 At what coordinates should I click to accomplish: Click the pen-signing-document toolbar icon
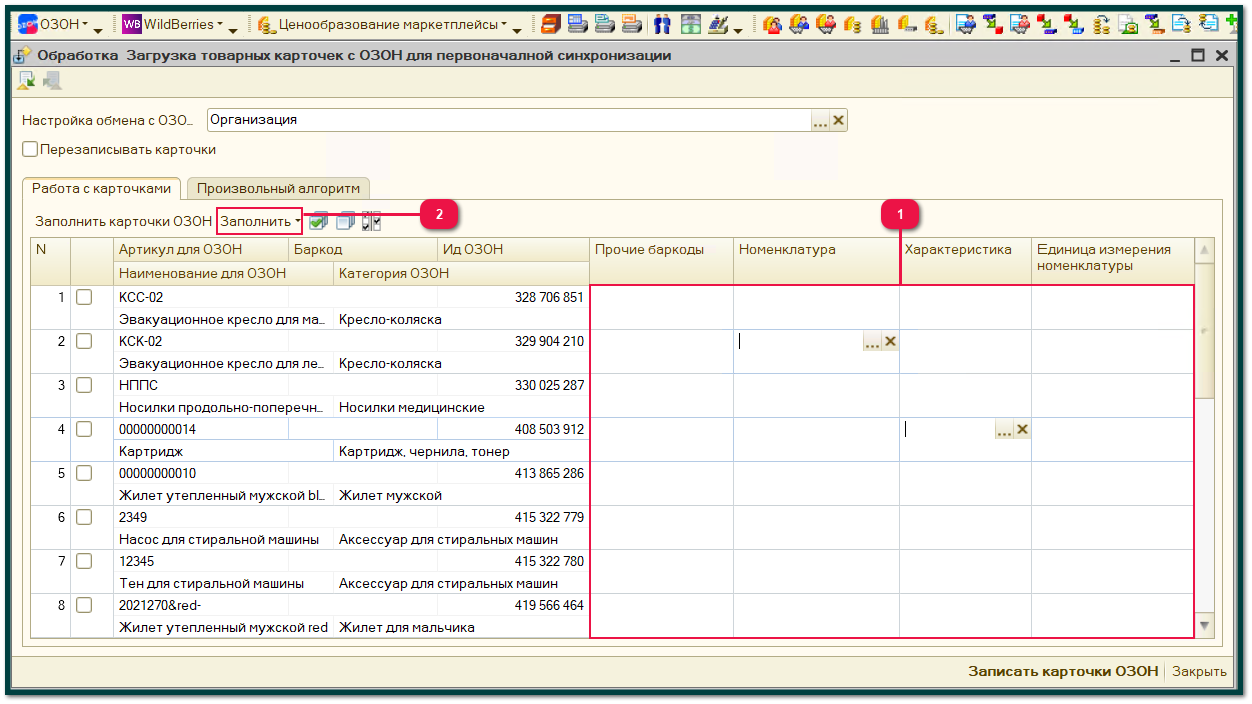pos(718,24)
